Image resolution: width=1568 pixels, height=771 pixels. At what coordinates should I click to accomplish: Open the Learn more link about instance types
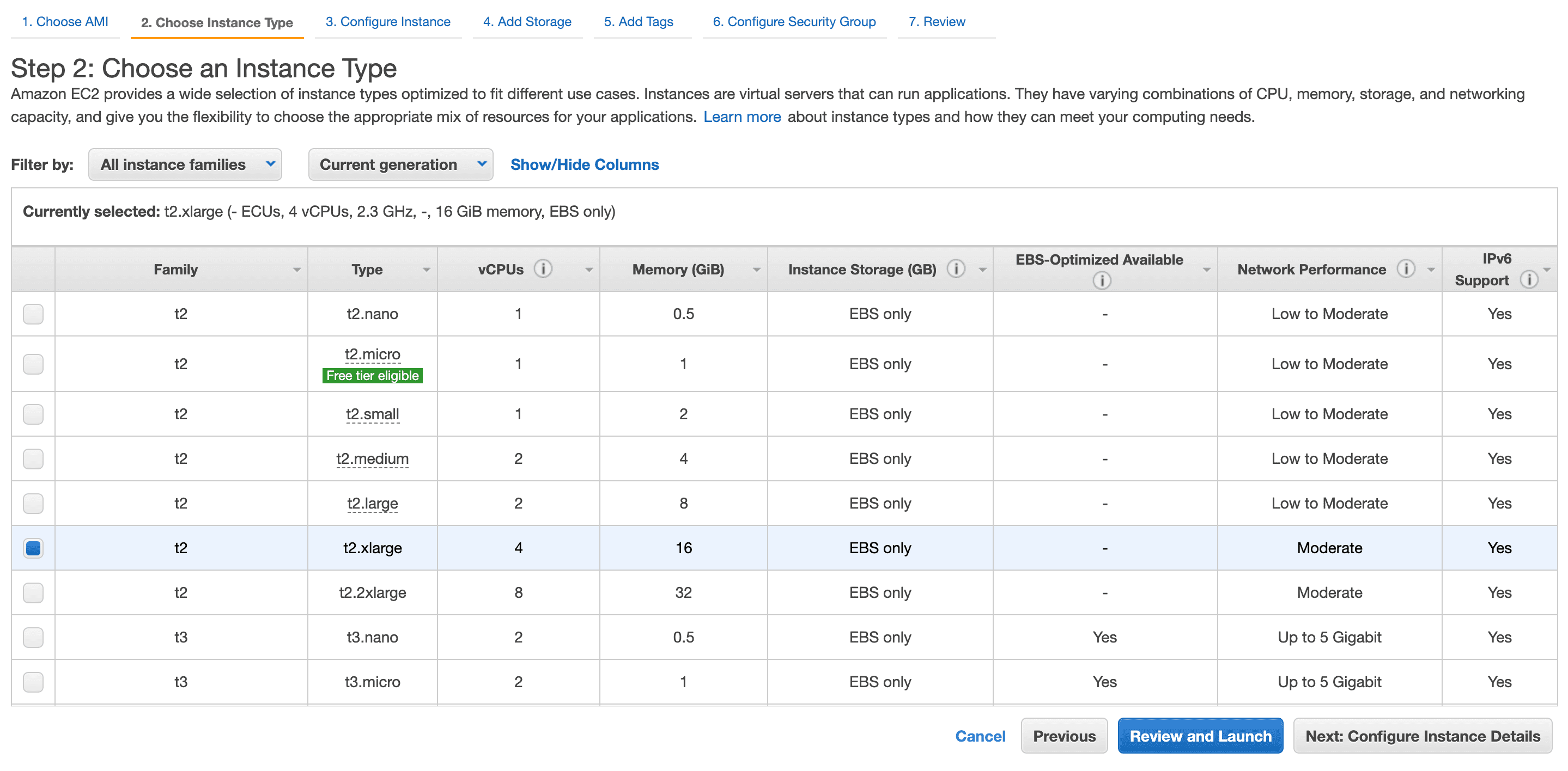pyautogui.click(x=742, y=116)
